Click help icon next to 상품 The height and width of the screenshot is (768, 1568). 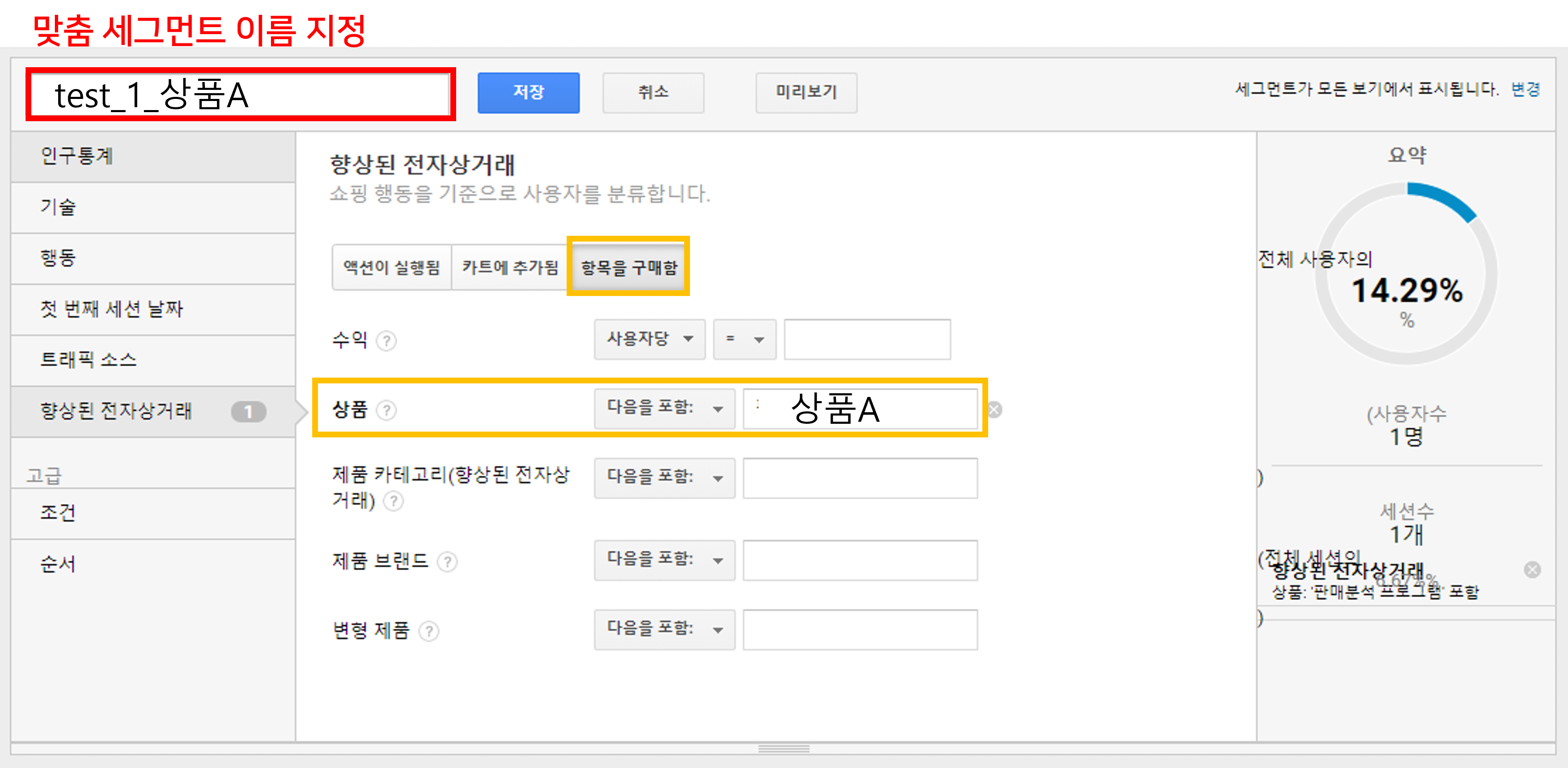pos(386,410)
